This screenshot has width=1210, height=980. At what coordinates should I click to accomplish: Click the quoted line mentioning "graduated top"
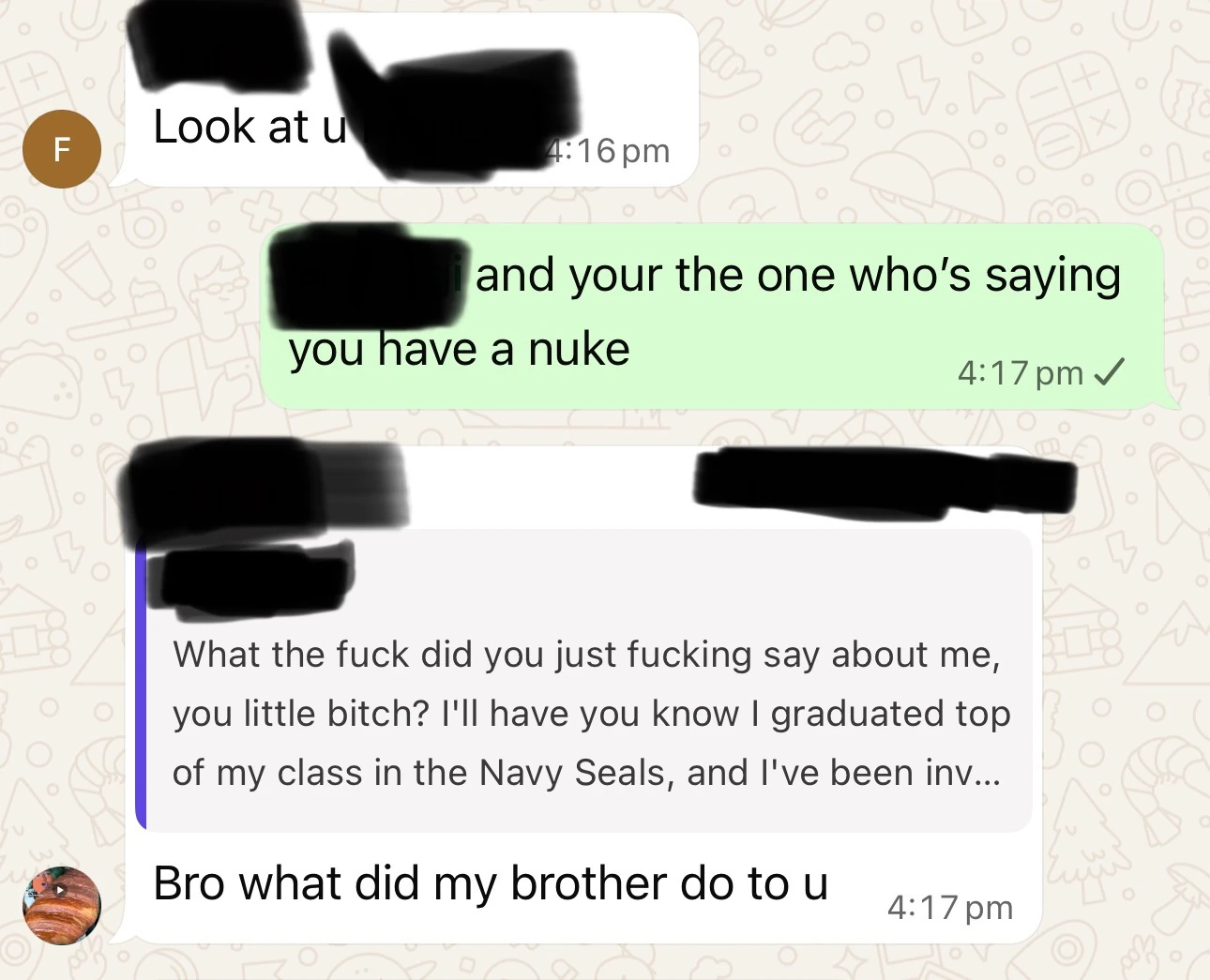[x=592, y=714]
